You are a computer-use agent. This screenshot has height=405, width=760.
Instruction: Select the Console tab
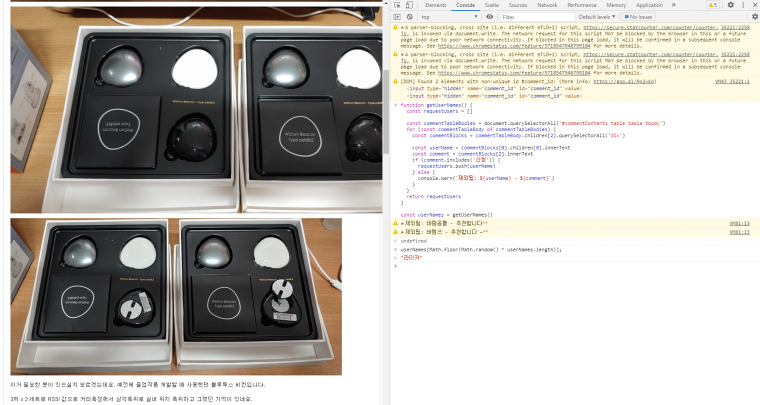tap(465, 5)
